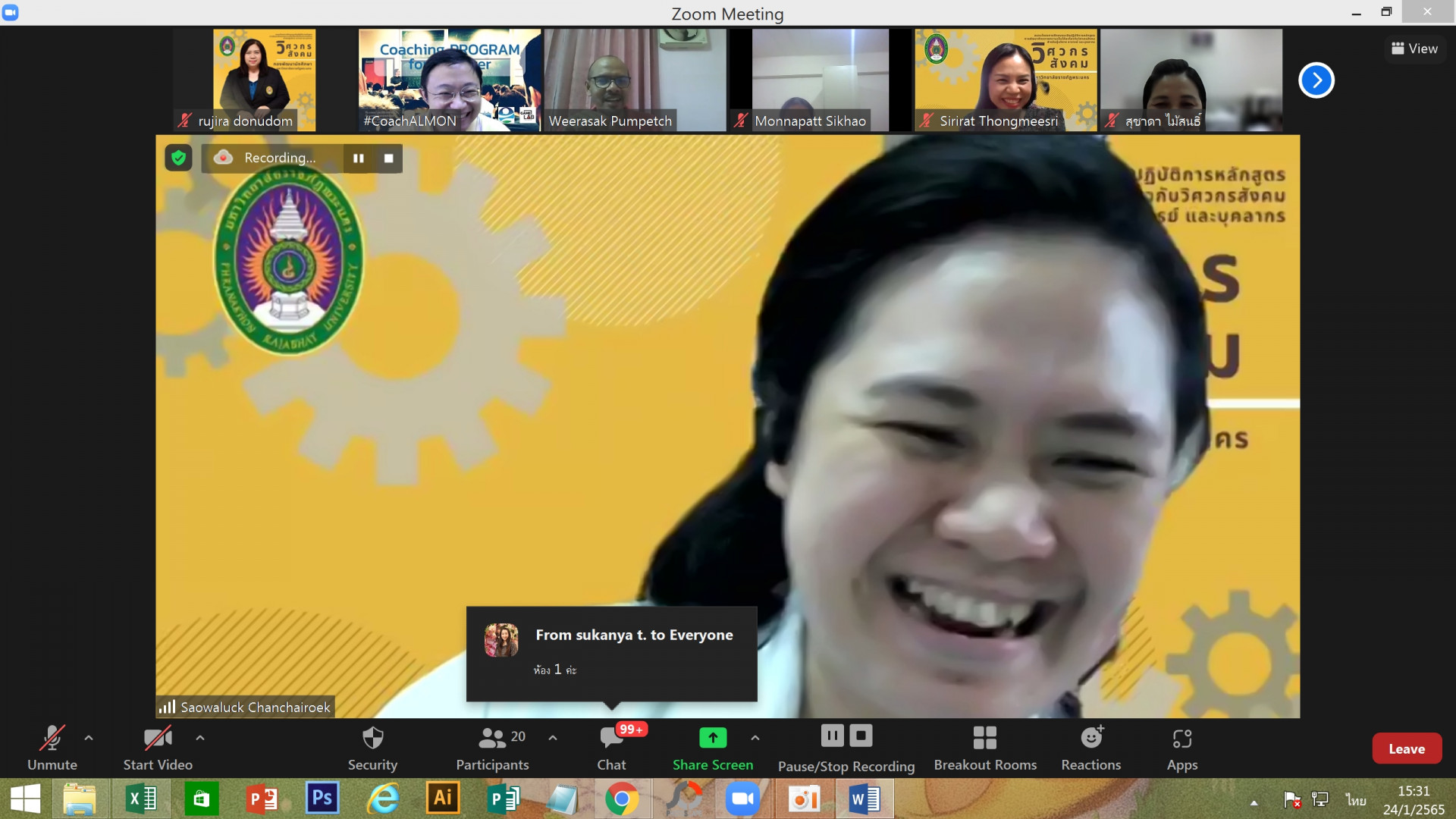Start Video camera toggle
The image size is (1456, 819).
coord(158,748)
